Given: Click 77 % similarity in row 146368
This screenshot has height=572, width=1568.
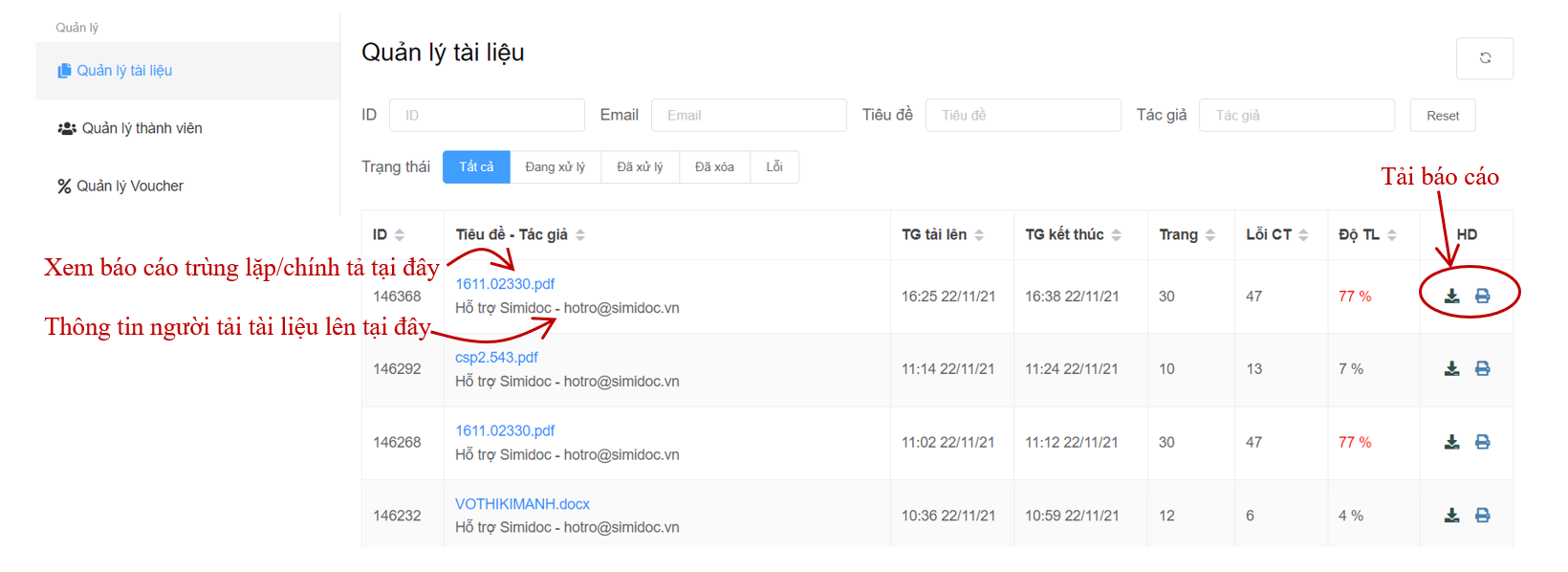Looking at the screenshot, I should point(1355,297).
